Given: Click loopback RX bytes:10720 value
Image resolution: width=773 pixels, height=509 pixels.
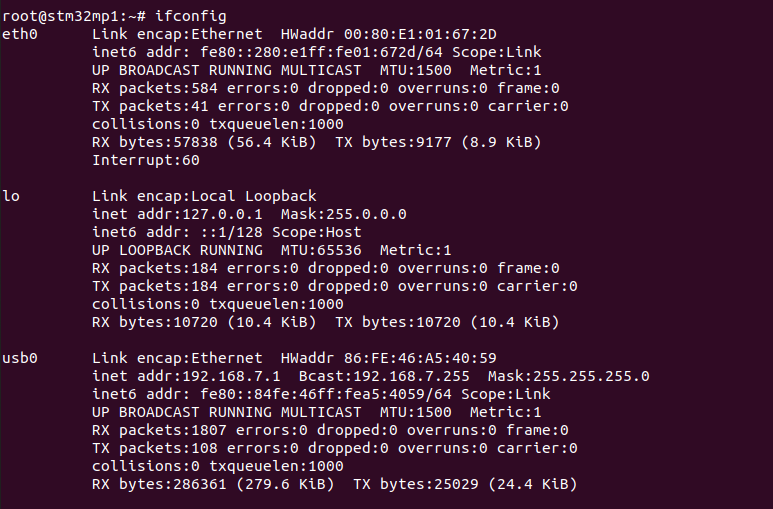Looking at the screenshot, I should [155, 322].
